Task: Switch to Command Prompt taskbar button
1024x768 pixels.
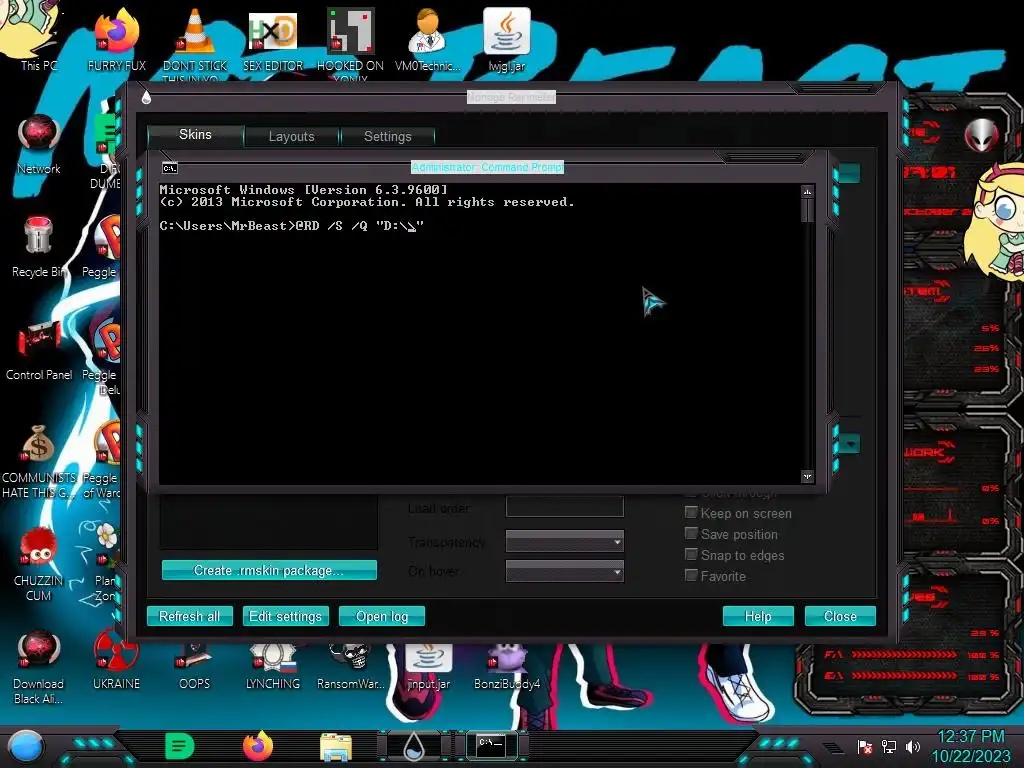Action: tap(491, 745)
